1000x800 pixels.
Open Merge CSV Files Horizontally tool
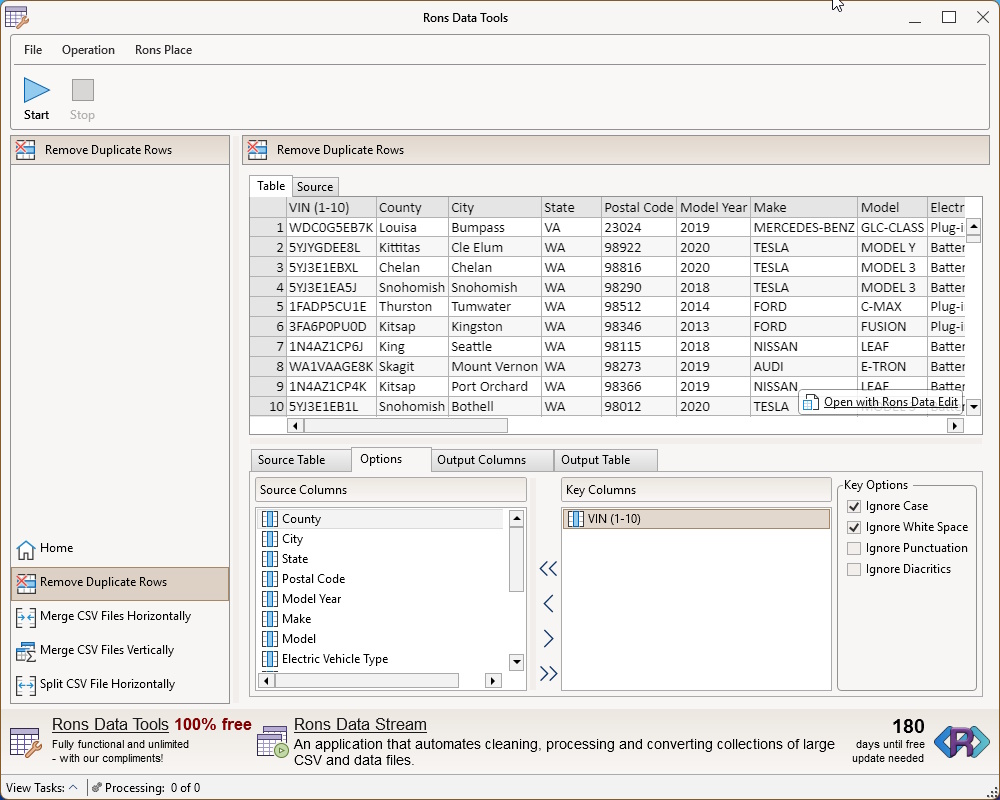(120, 616)
